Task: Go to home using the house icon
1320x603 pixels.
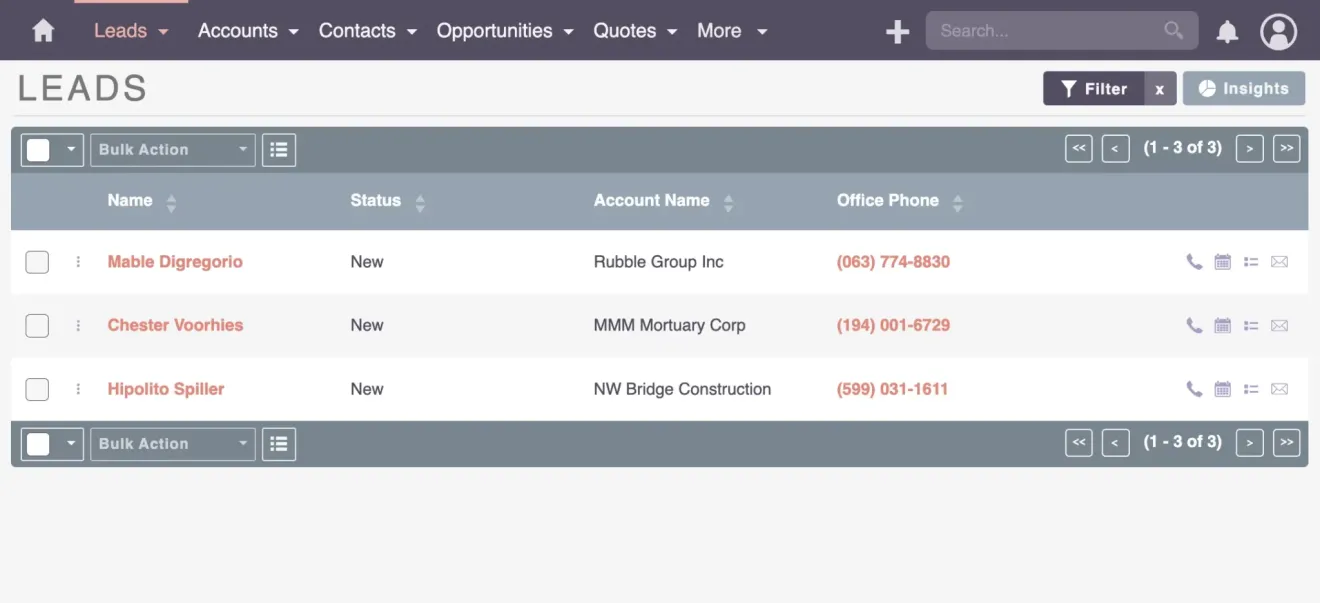Action: [42, 31]
